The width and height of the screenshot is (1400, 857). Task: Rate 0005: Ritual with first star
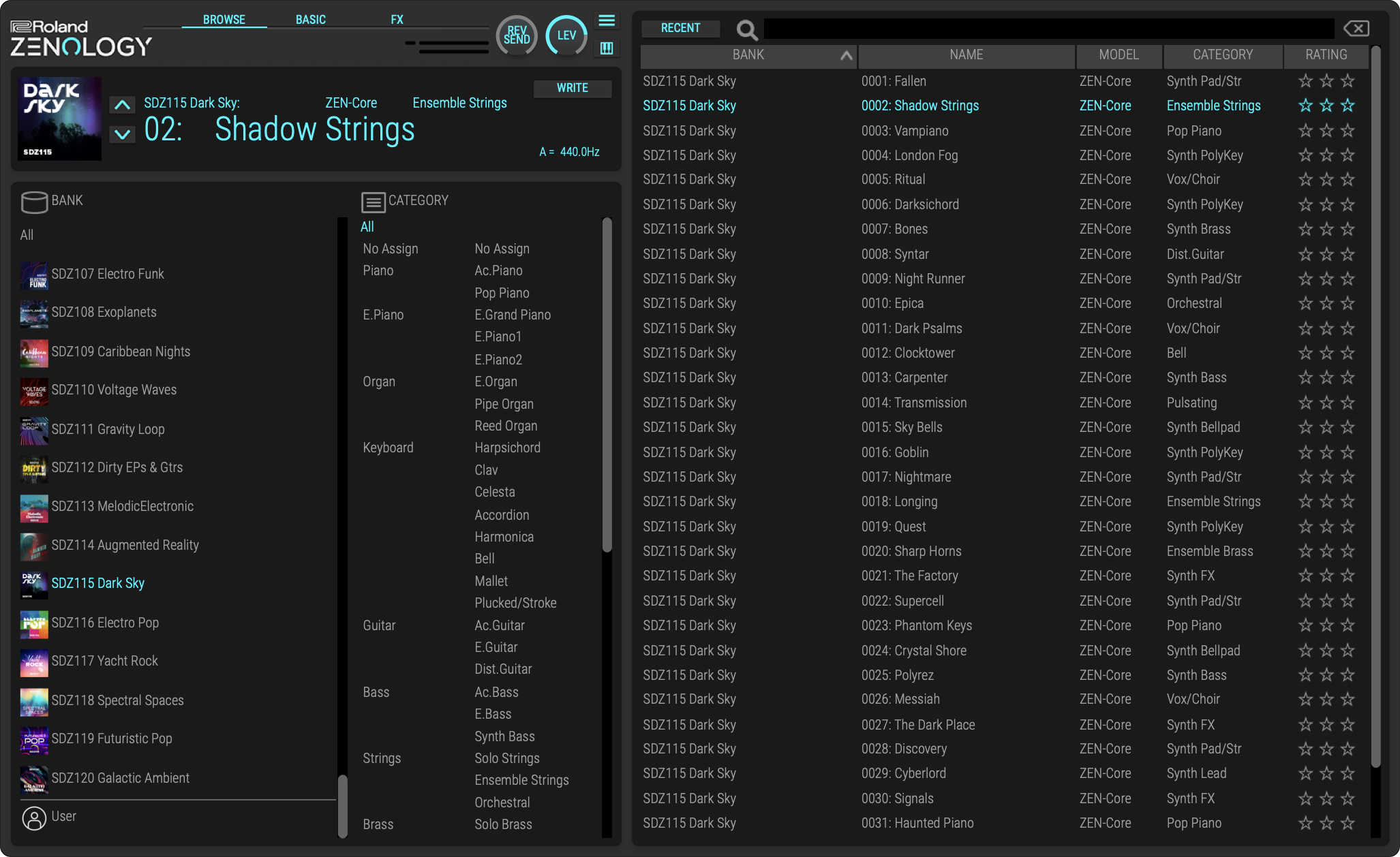[1305, 179]
